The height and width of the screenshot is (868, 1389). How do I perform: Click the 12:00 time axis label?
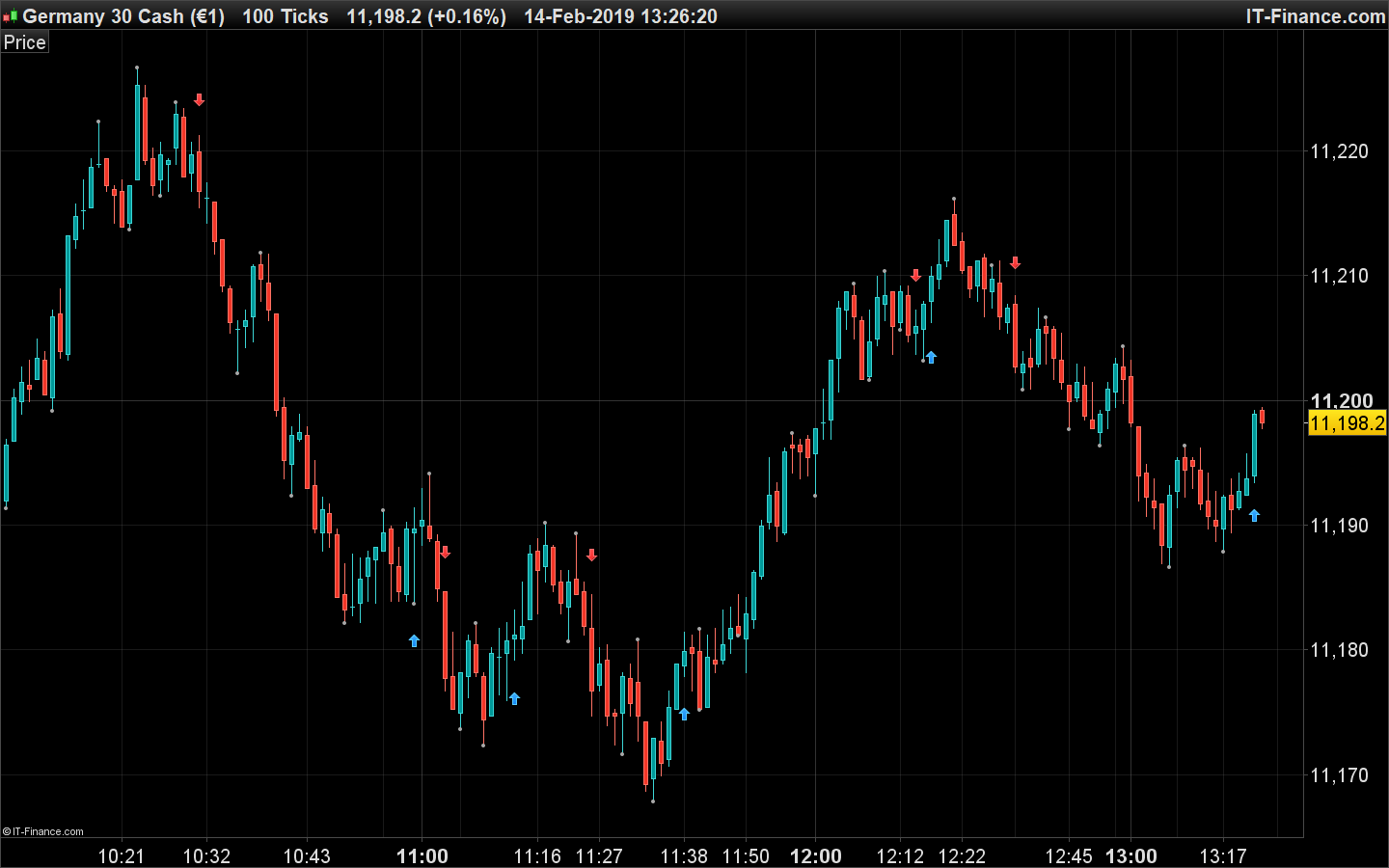pyautogui.click(x=816, y=856)
